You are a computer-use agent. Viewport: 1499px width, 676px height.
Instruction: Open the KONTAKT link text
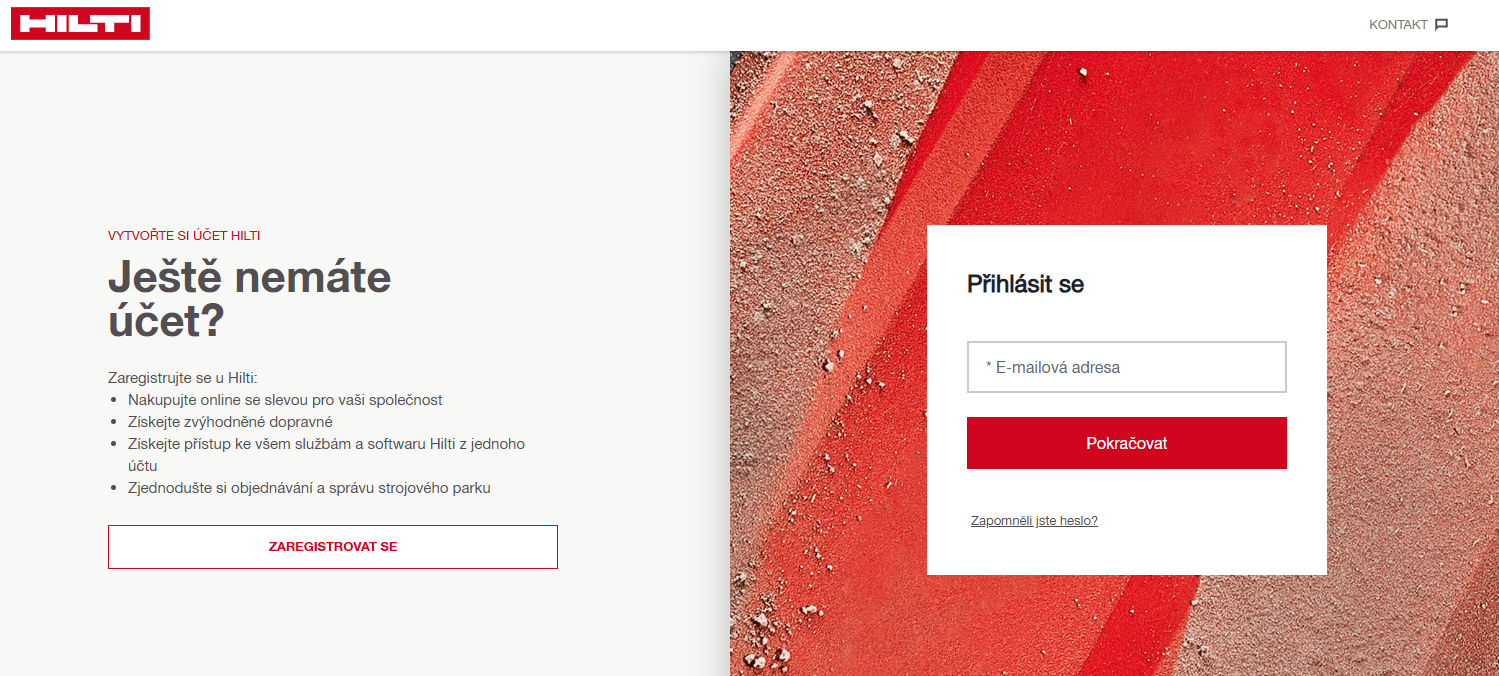[1398, 25]
